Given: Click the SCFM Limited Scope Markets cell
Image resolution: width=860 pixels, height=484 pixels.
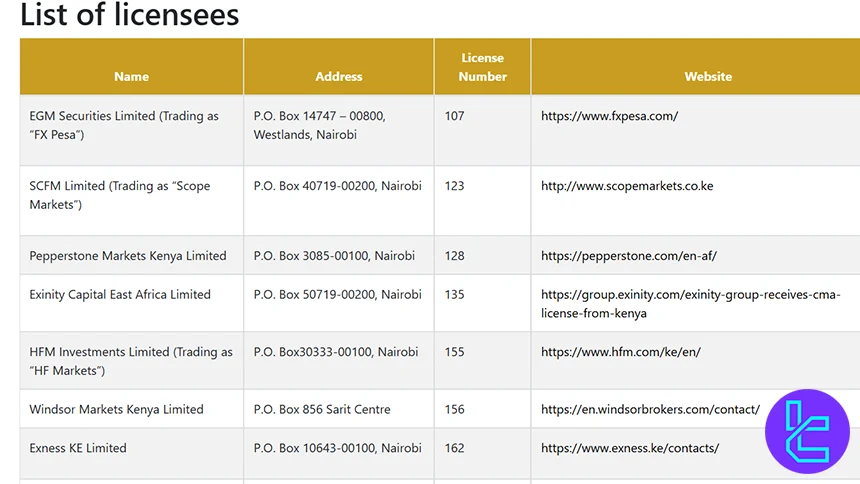Looking at the screenshot, I should coord(120,195).
